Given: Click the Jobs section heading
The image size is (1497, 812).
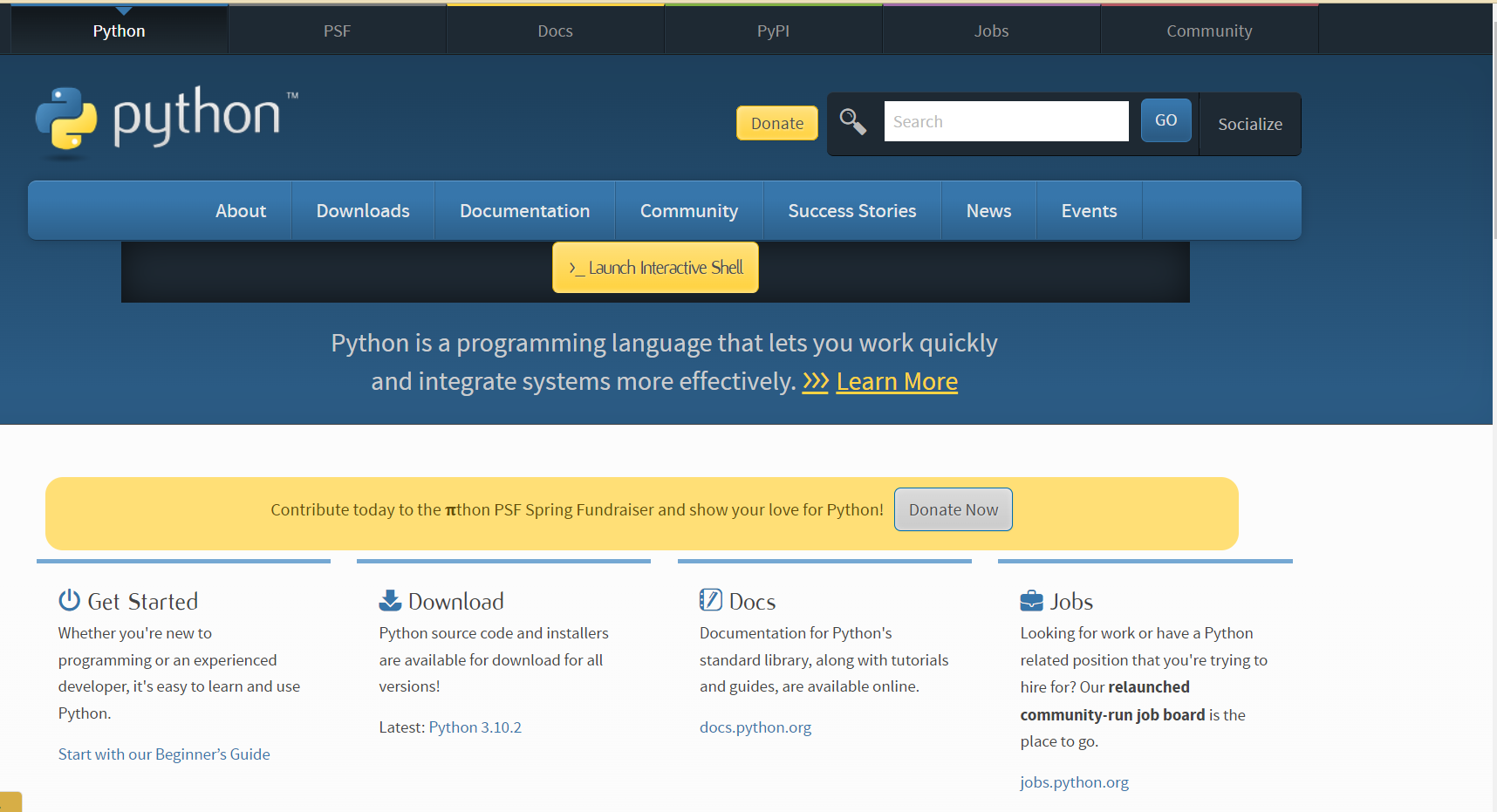Looking at the screenshot, I should 1071,601.
